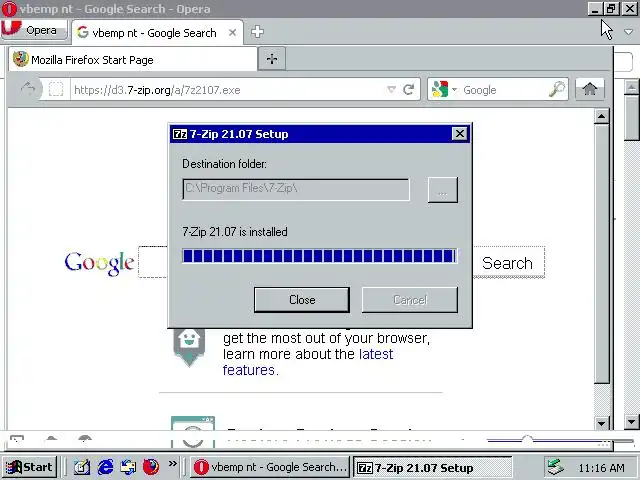Go to Firefox home page icon
The image size is (640, 480).
[x=589, y=89]
